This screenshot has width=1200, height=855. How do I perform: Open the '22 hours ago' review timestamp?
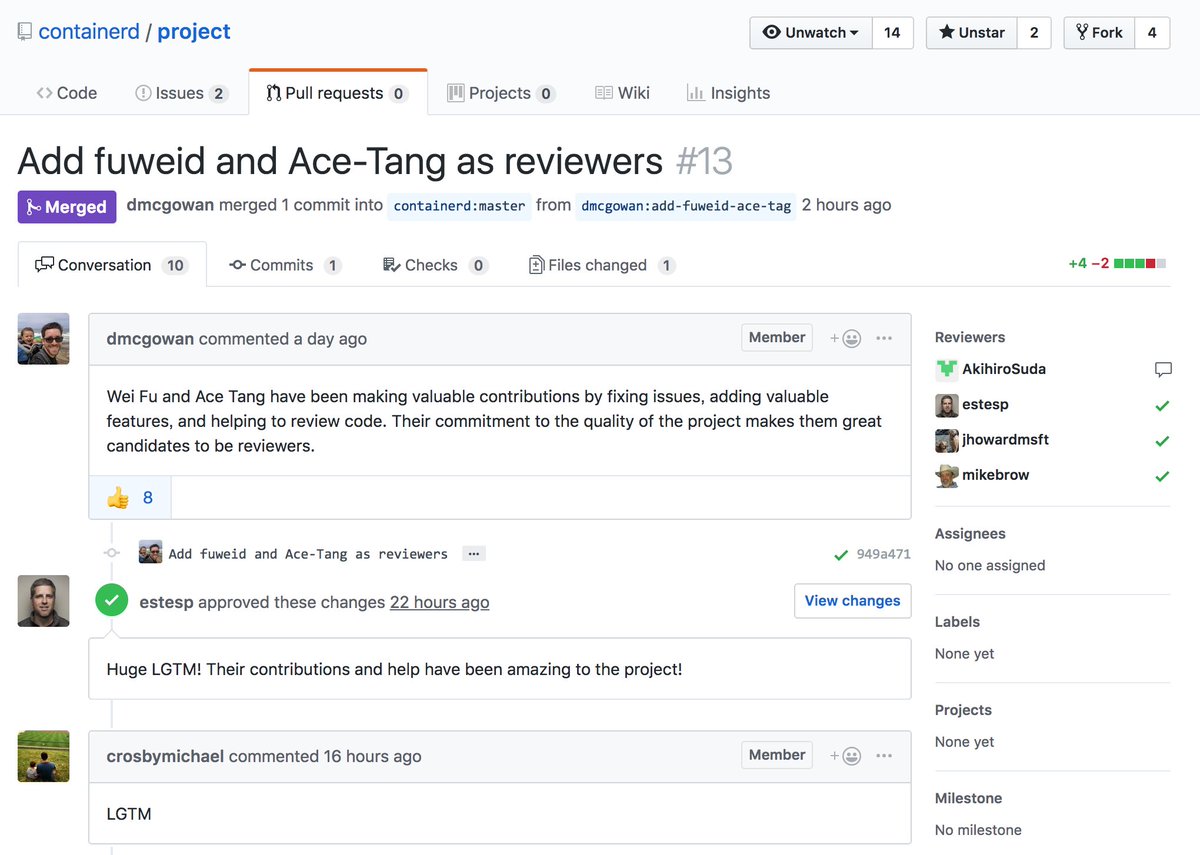coord(440,602)
